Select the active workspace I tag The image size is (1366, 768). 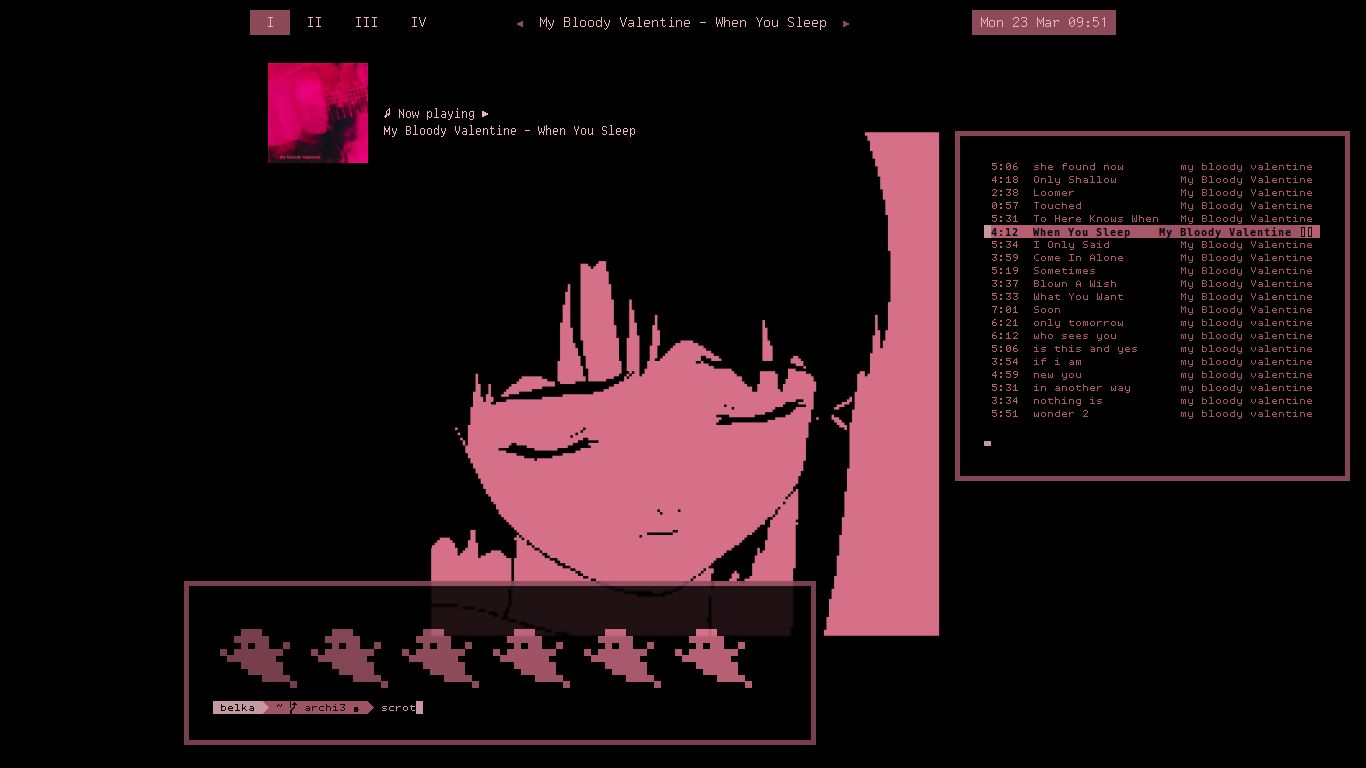[x=269, y=22]
